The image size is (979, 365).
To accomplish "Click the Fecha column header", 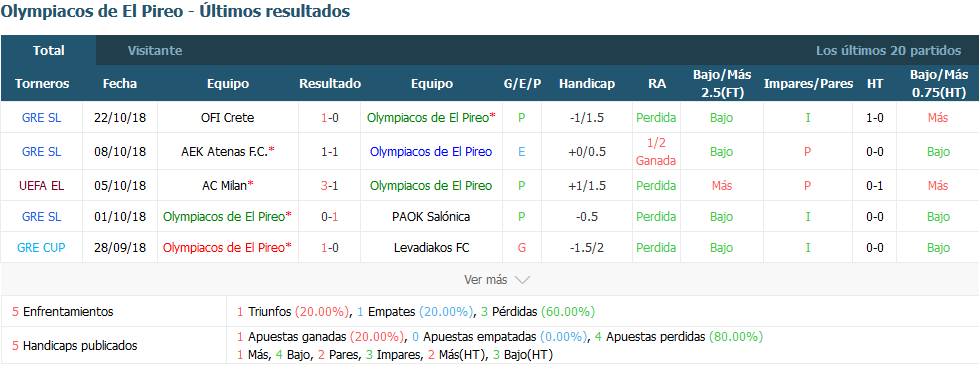I will point(120,84).
